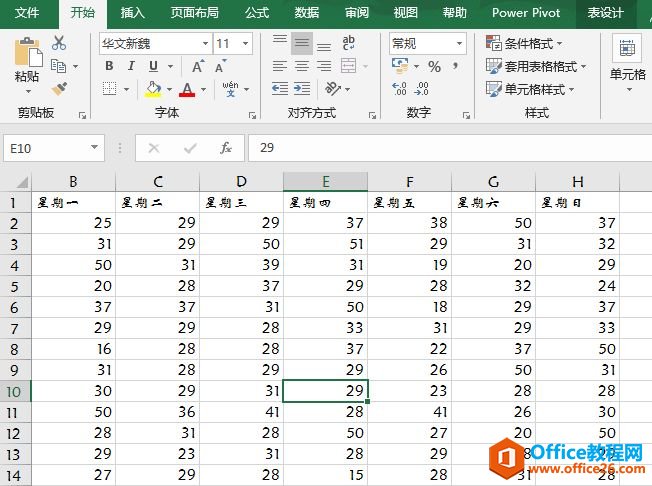Screen dimensions: 652x486
Task: Open number format dropdown 常规
Action: pyautogui.click(x=459, y=43)
